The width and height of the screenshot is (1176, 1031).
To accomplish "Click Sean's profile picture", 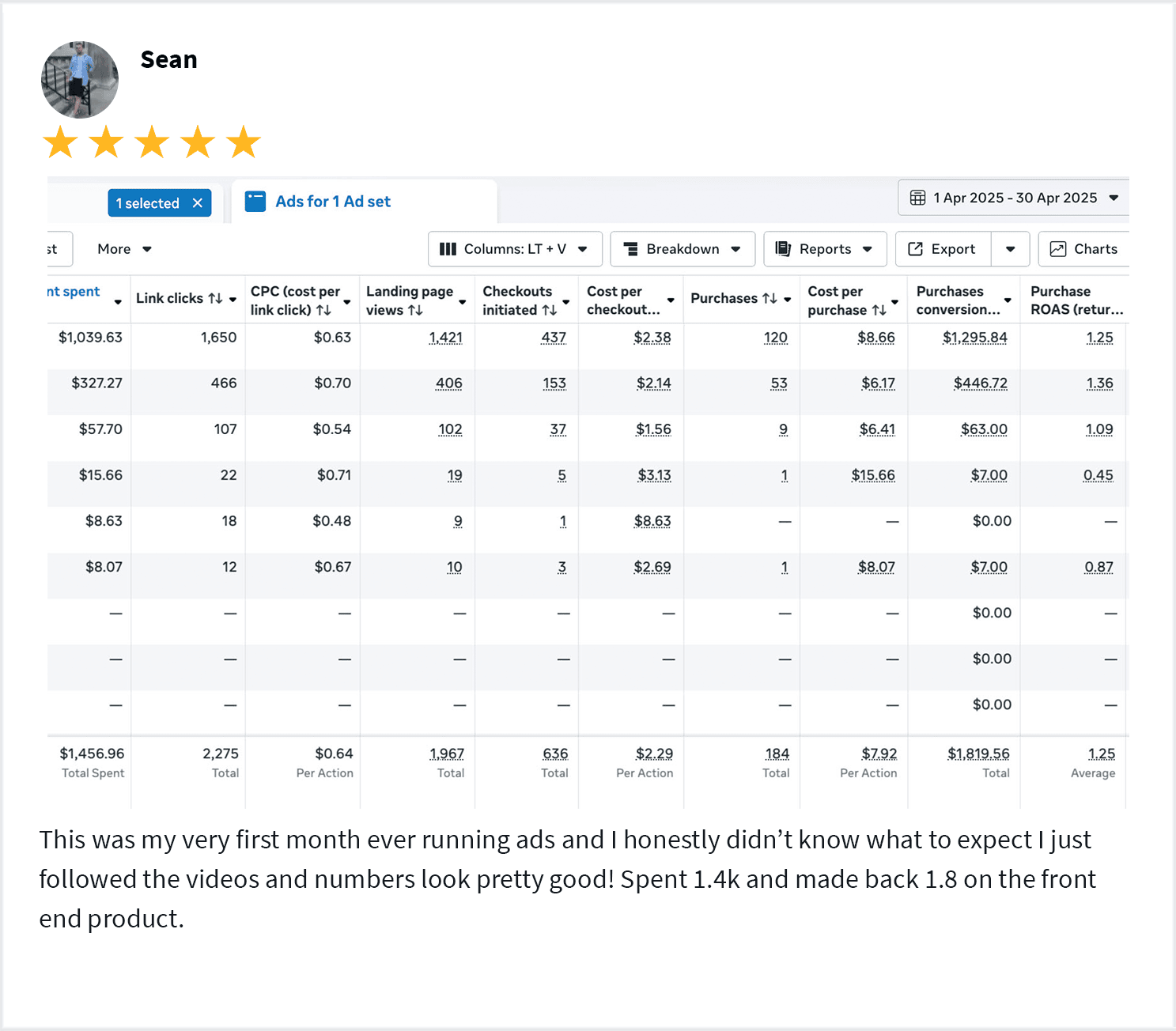I will tap(80, 80).
